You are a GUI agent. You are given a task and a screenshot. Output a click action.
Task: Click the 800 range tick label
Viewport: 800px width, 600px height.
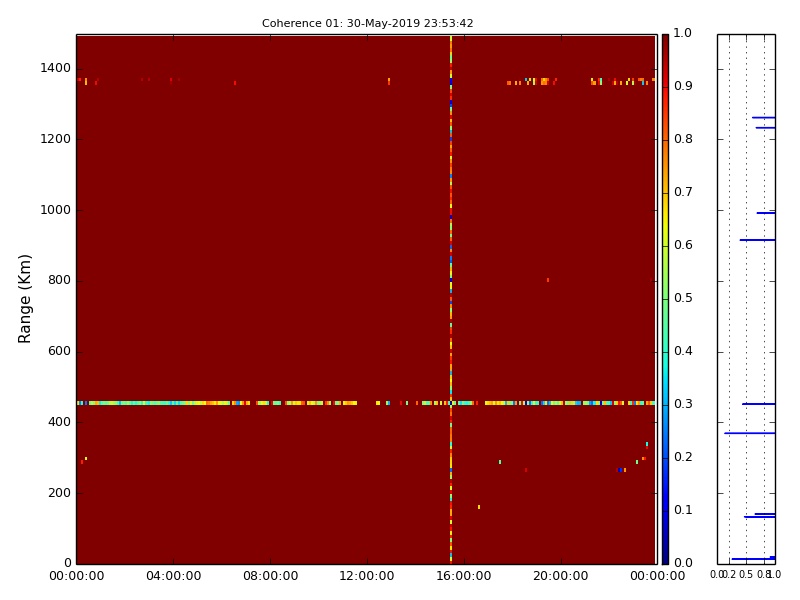pyautogui.click(x=59, y=280)
